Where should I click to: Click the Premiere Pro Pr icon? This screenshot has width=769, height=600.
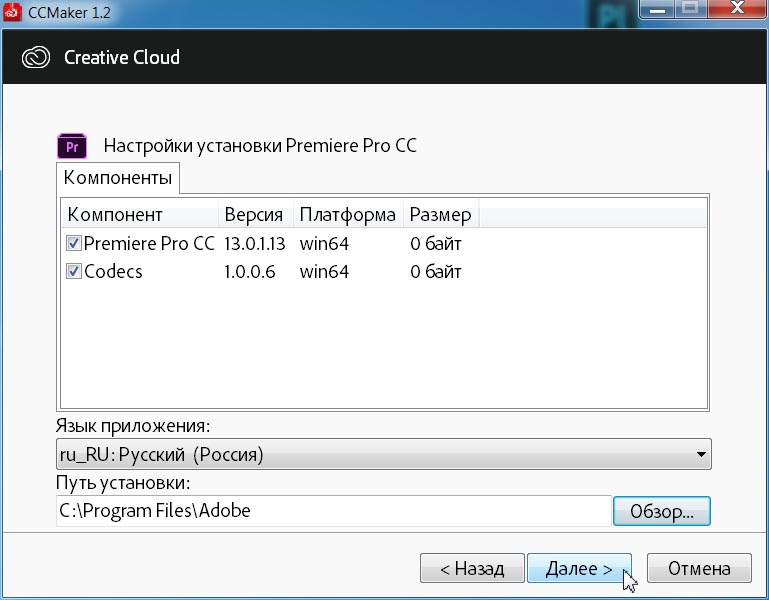(72, 146)
